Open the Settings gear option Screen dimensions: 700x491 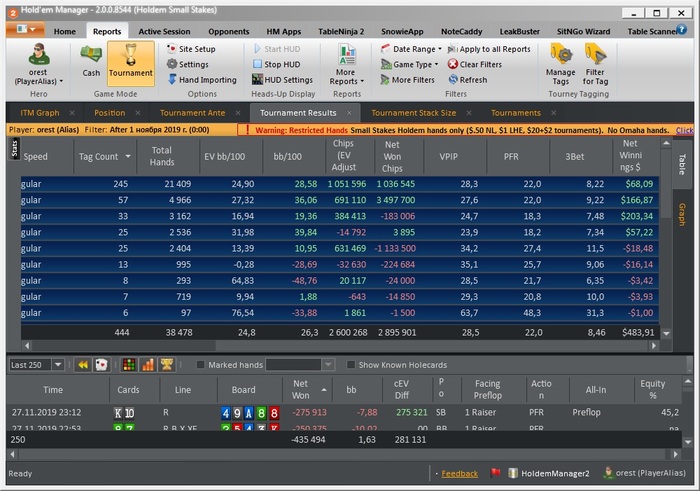click(188, 64)
